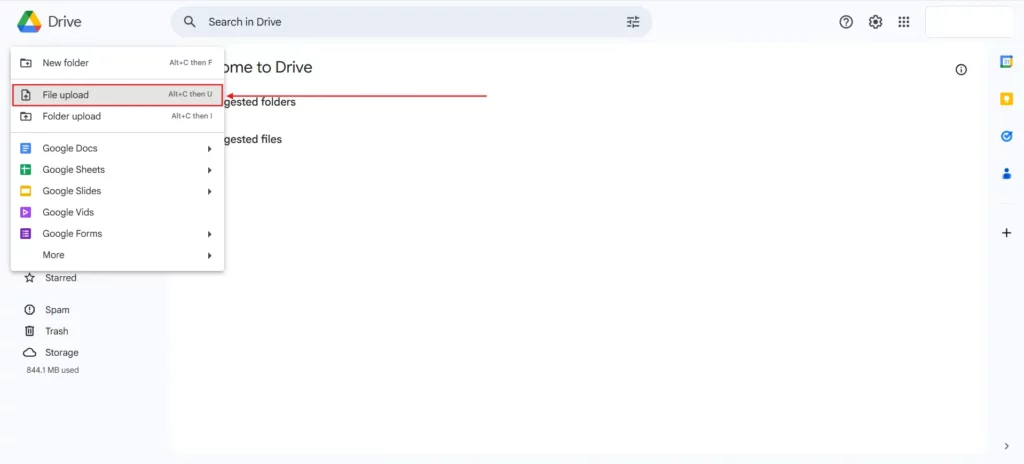The image size is (1024, 464).
Task: Open the search filter options icon
Action: 632,22
